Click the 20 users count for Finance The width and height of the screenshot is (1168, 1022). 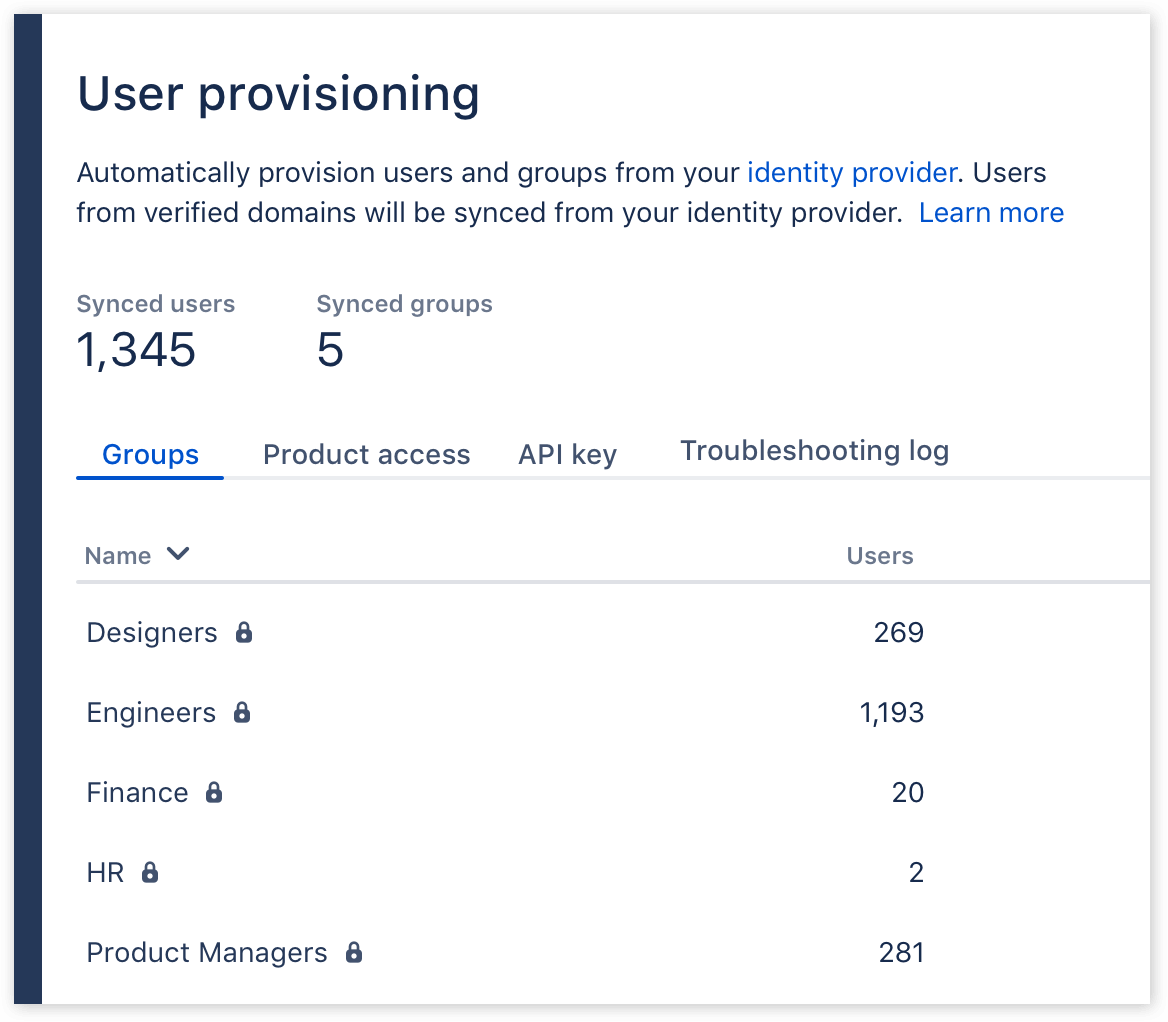[x=907, y=793]
